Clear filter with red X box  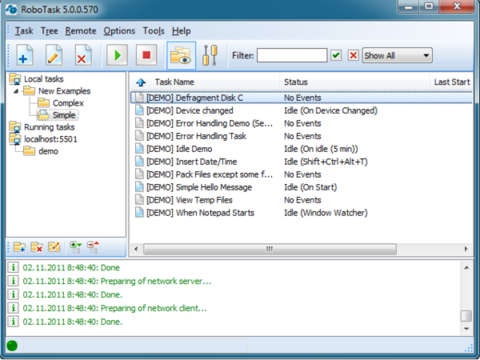(x=353, y=55)
